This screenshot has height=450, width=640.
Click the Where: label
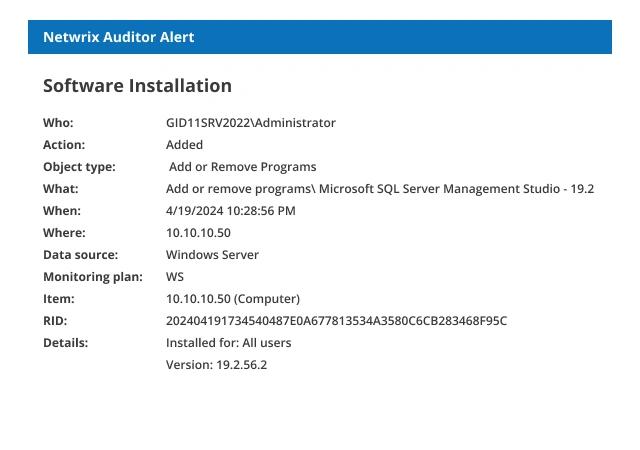pyautogui.click(x=64, y=233)
